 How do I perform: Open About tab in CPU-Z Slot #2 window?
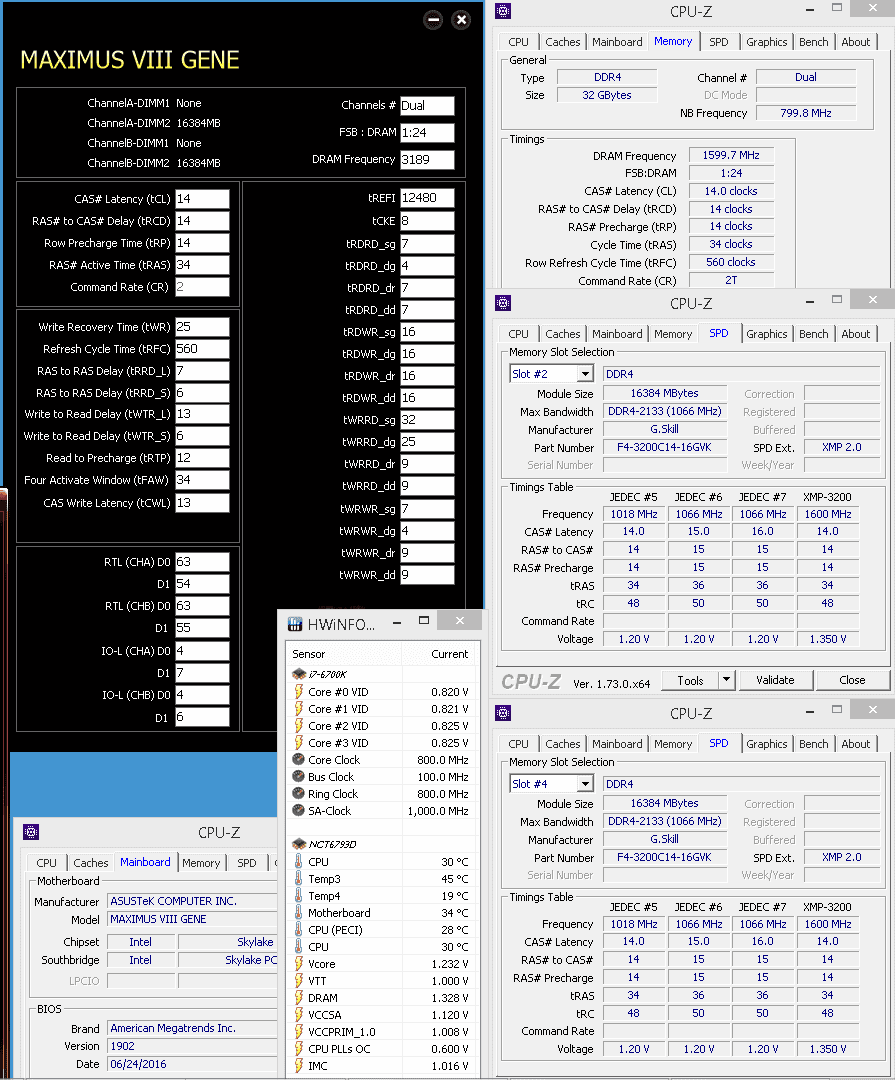(856, 334)
